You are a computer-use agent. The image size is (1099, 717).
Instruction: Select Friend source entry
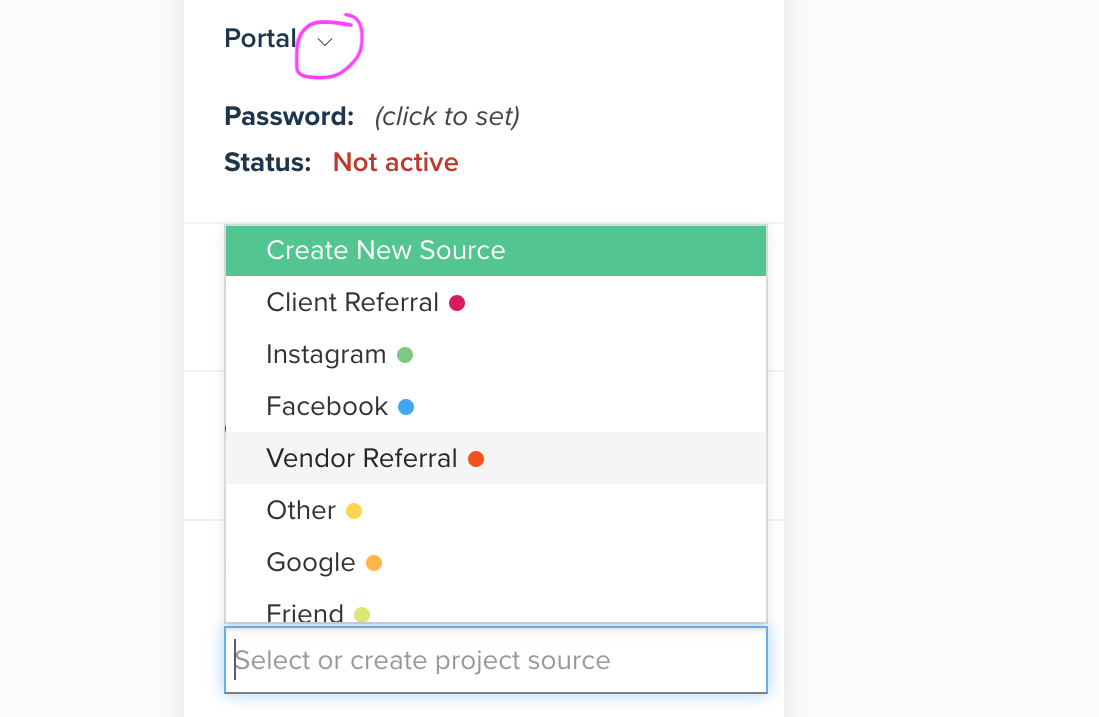coord(496,609)
